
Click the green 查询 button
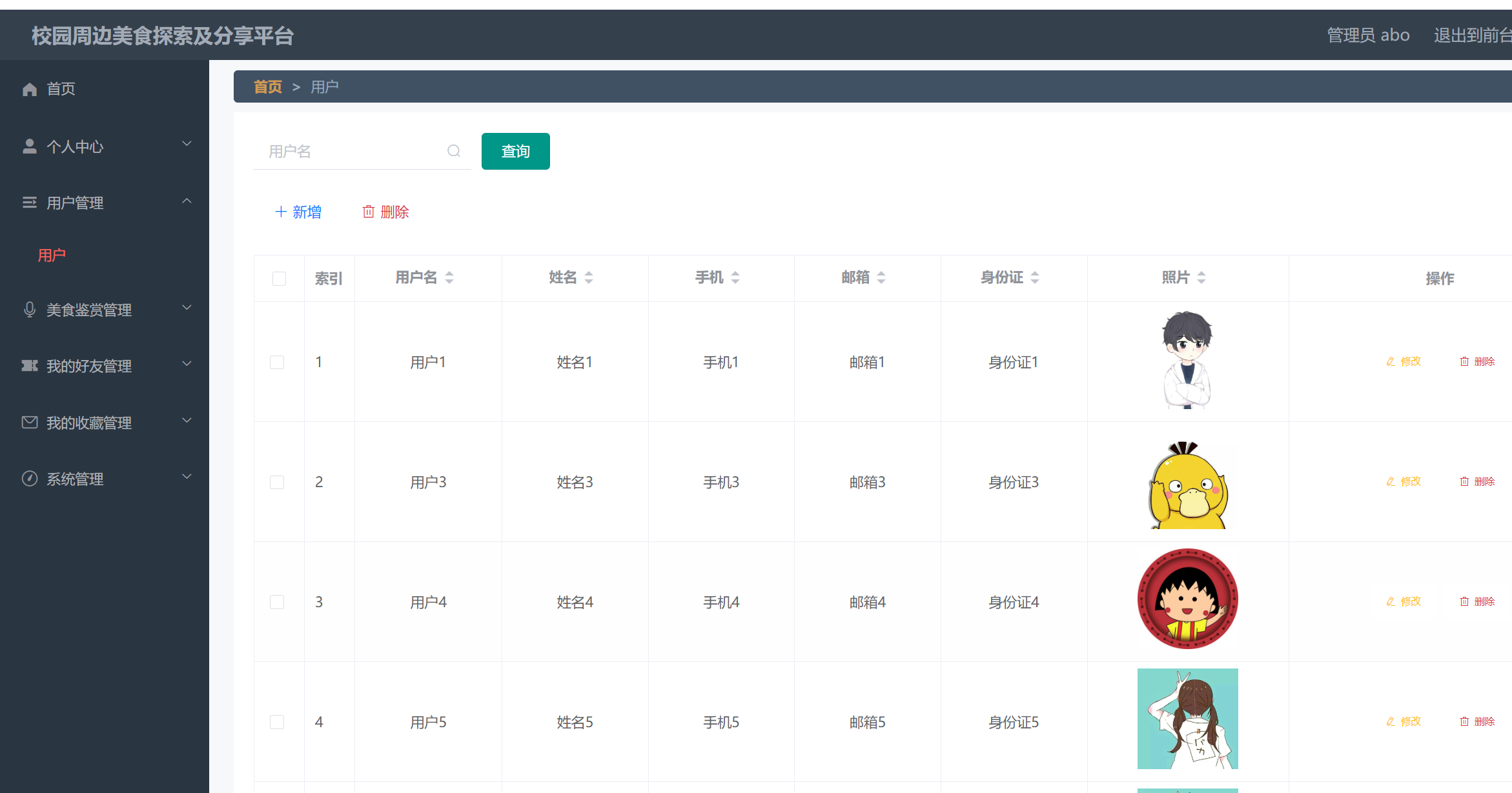coord(515,151)
